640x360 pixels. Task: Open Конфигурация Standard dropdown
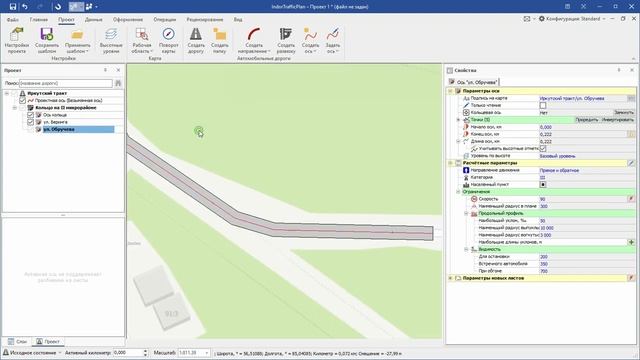click(572, 19)
